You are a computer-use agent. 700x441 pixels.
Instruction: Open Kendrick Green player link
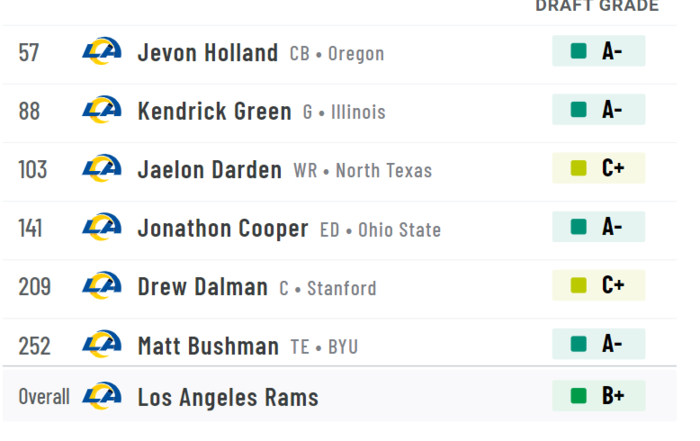click(214, 111)
